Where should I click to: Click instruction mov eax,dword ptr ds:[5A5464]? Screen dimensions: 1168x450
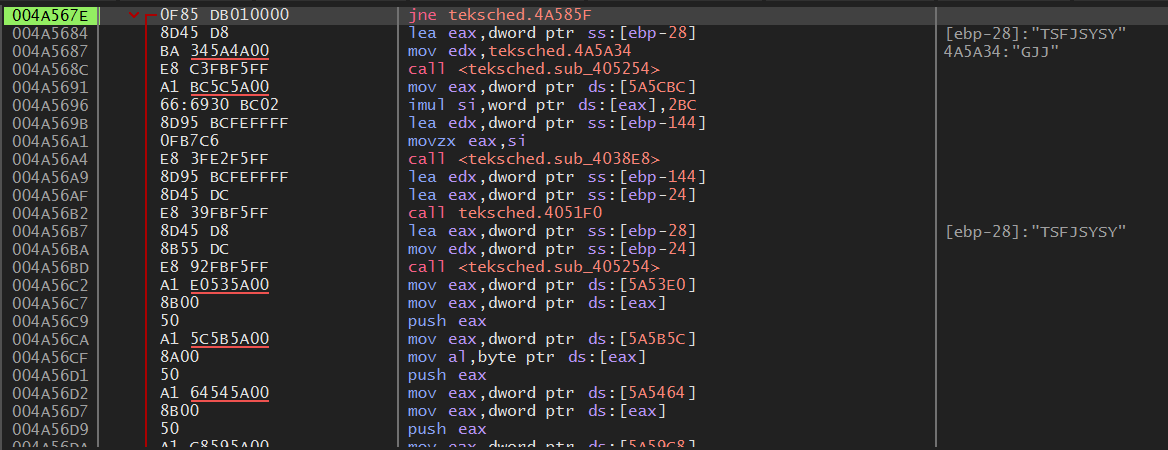552,393
